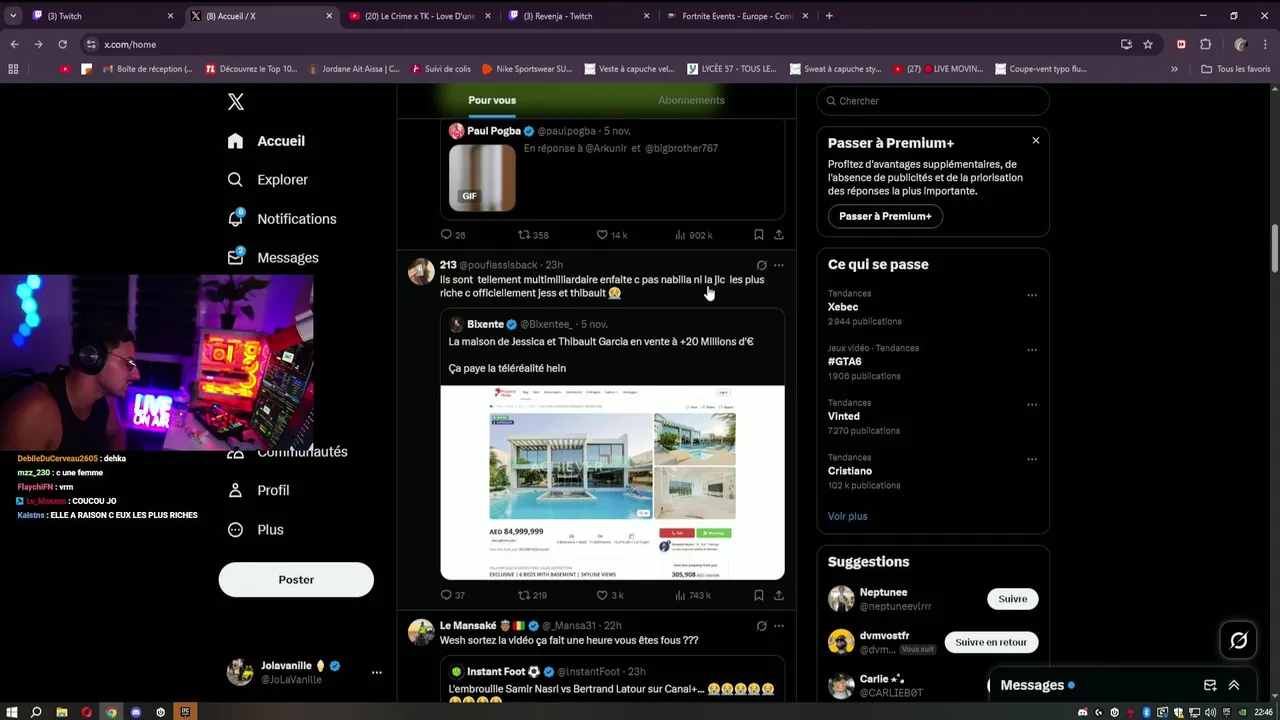Click the X logo in the sidebar
This screenshot has width=1280, height=720.
[x=236, y=102]
